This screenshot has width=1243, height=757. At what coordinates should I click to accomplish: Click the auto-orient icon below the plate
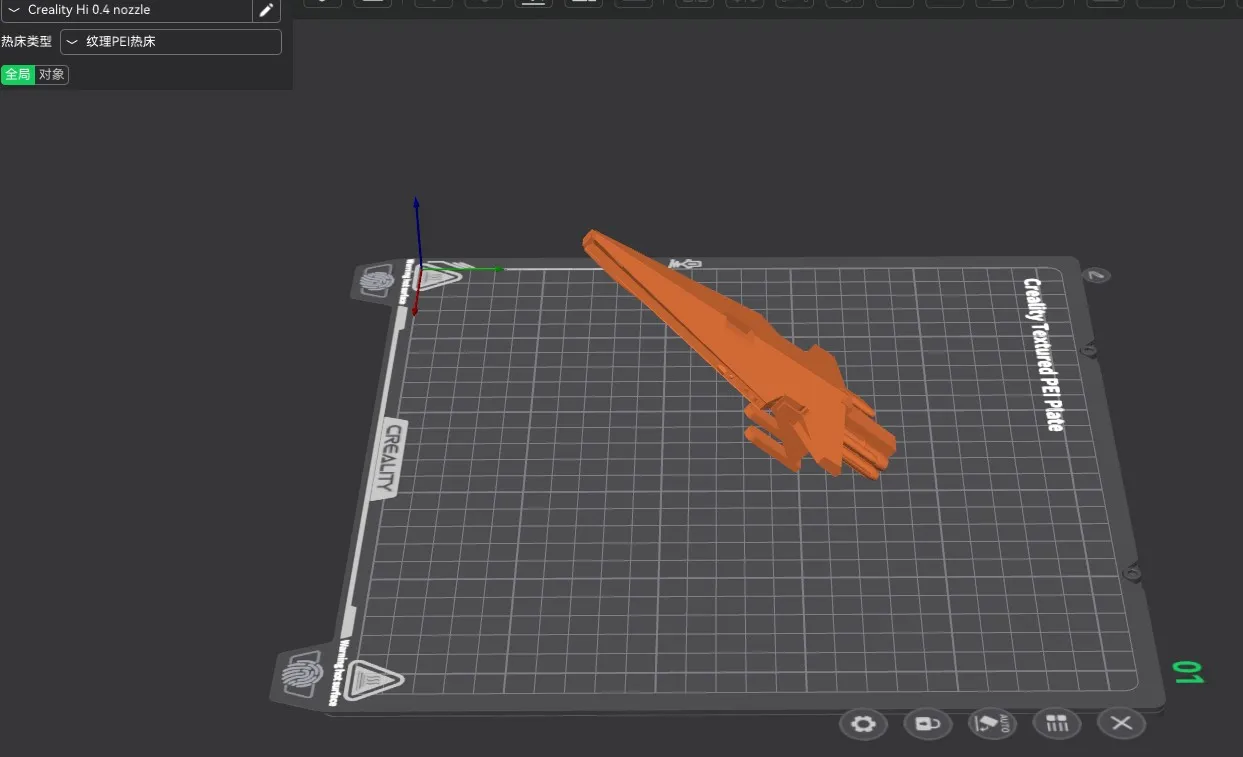[x=992, y=724]
